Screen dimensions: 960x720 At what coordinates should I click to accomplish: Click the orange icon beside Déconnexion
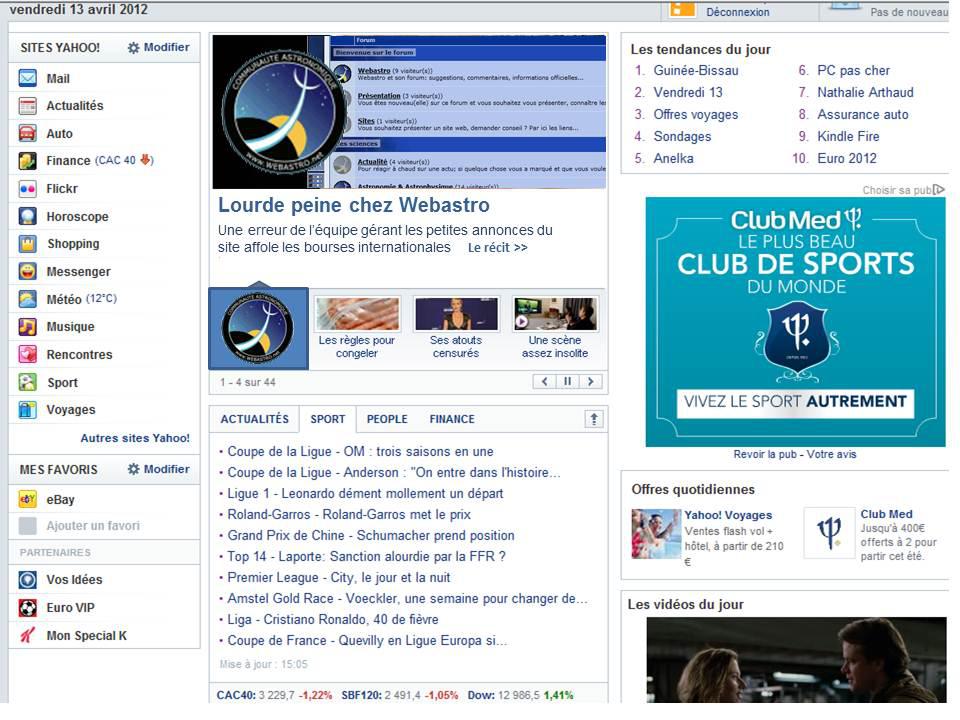pos(683,9)
